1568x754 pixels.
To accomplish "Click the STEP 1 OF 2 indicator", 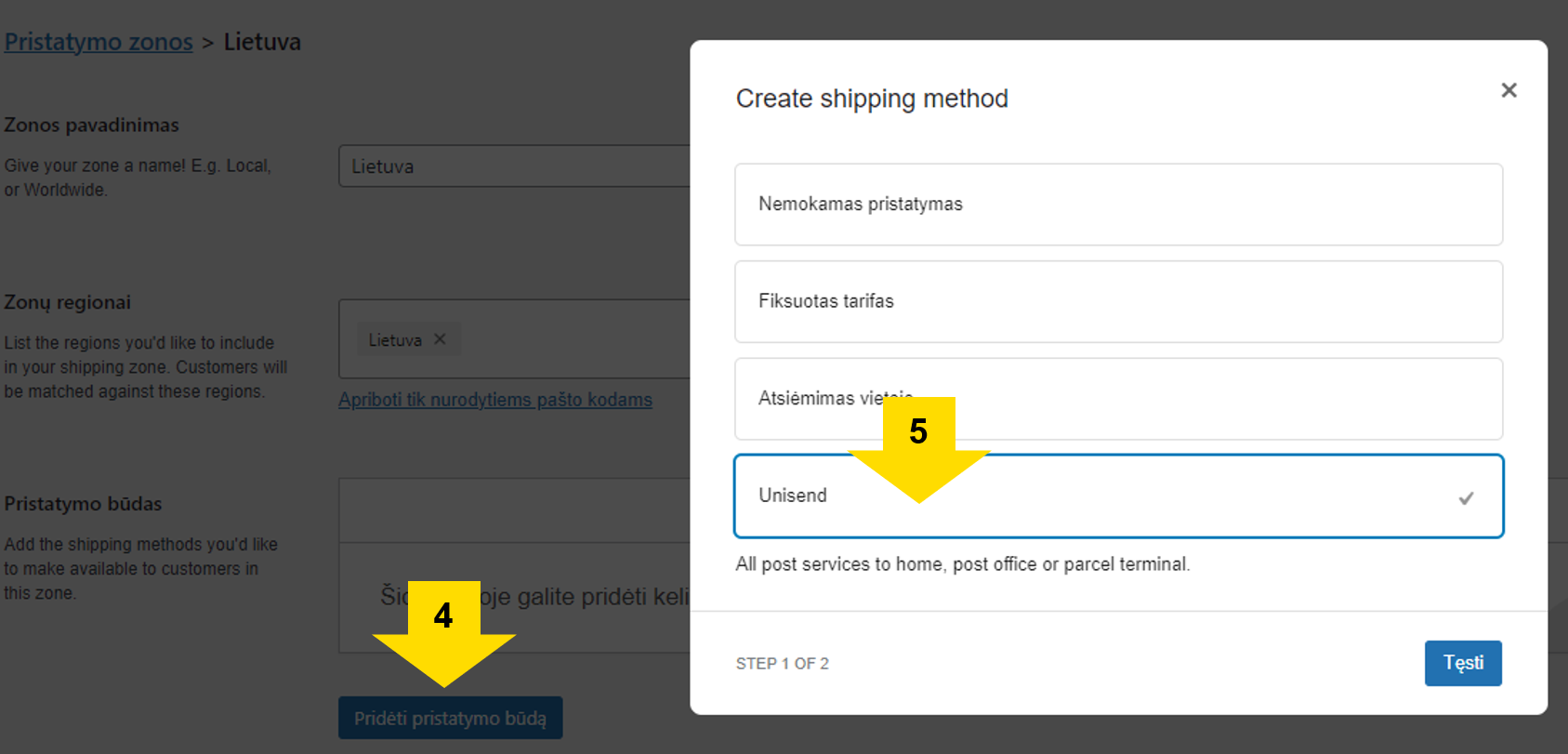I will coord(782,664).
